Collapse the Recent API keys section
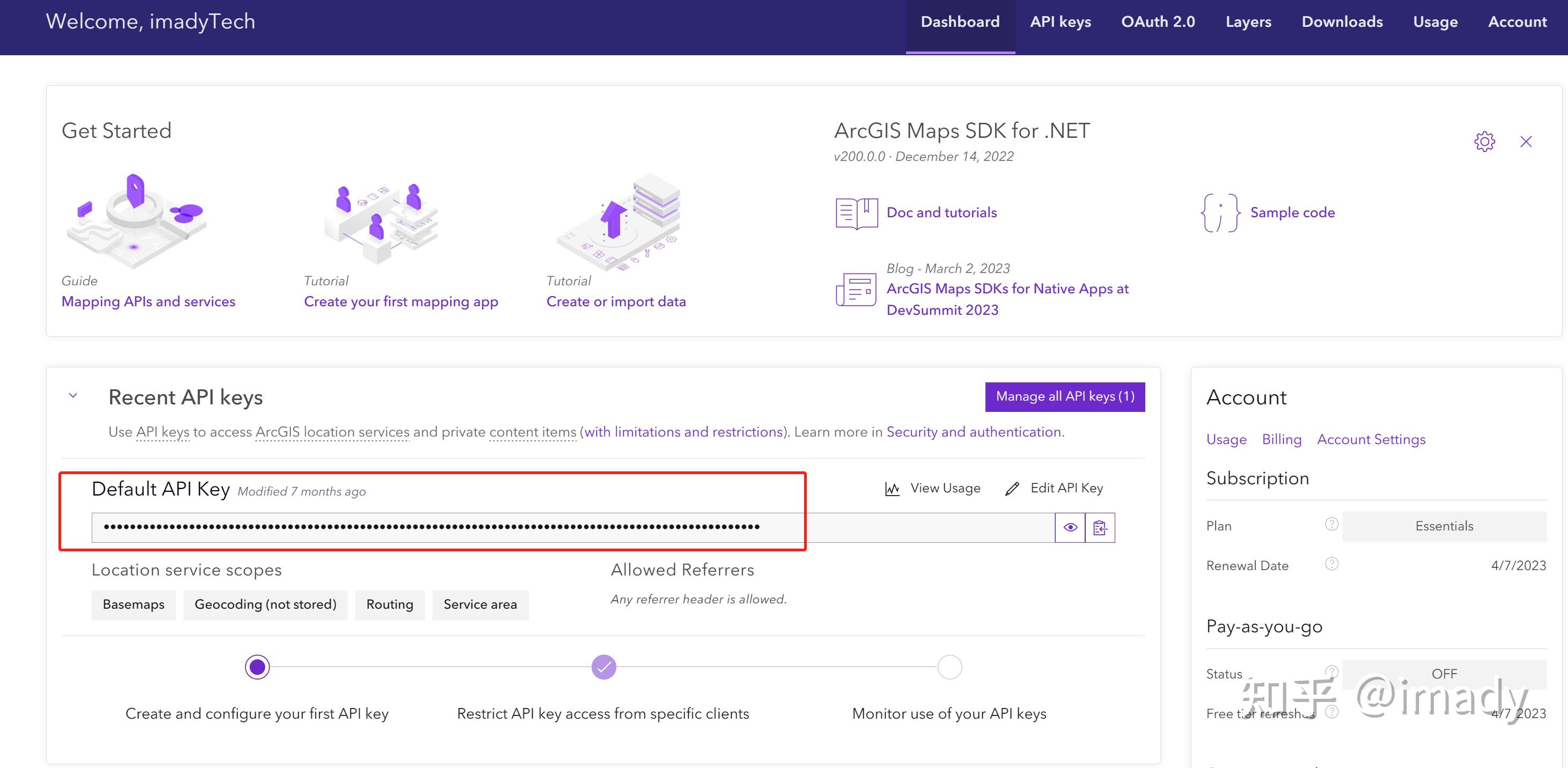The height and width of the screenshot is (768, 1568). [x=73, y=396]
